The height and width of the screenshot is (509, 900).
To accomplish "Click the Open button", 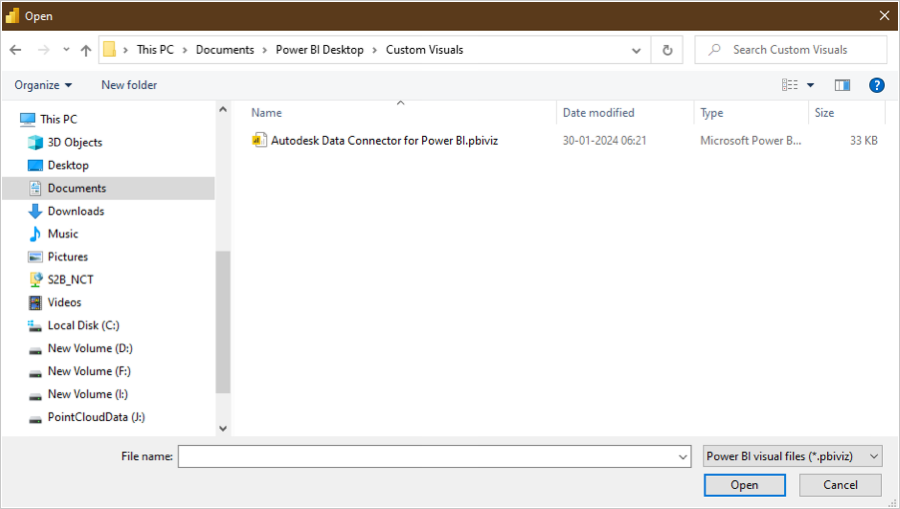I will [x=744, y=485].
